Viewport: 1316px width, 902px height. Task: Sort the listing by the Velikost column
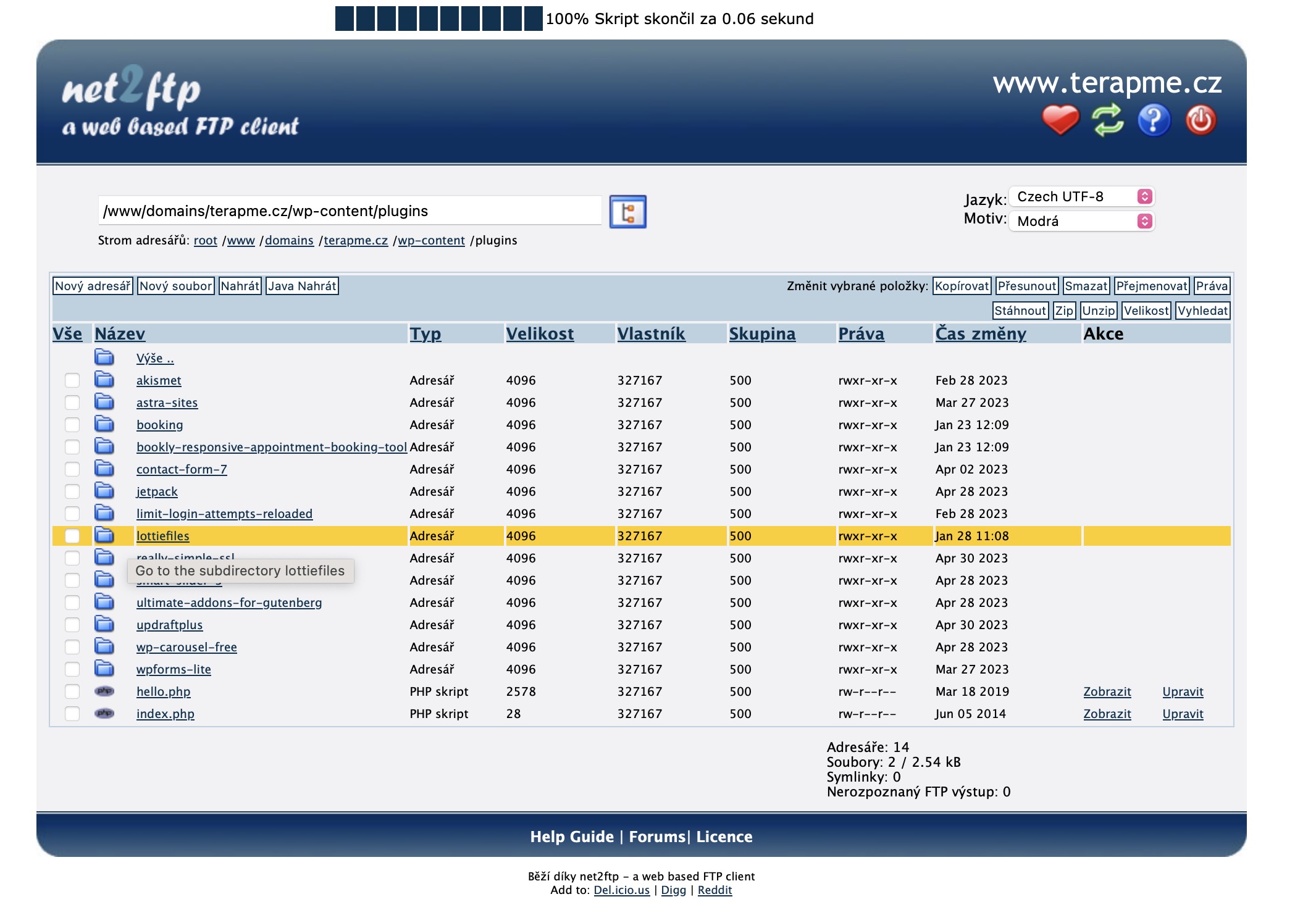[x=540, y=334]
